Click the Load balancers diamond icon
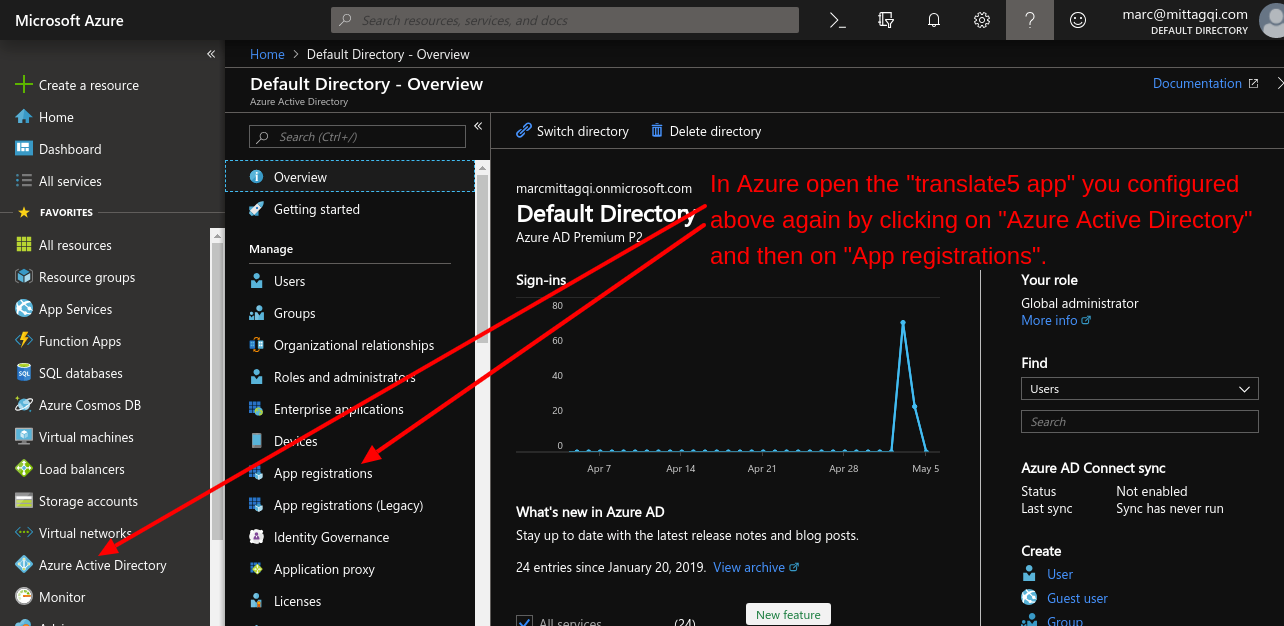Image resolution: width=1284 pixels, height=626 pixels. tap(24, 469)
